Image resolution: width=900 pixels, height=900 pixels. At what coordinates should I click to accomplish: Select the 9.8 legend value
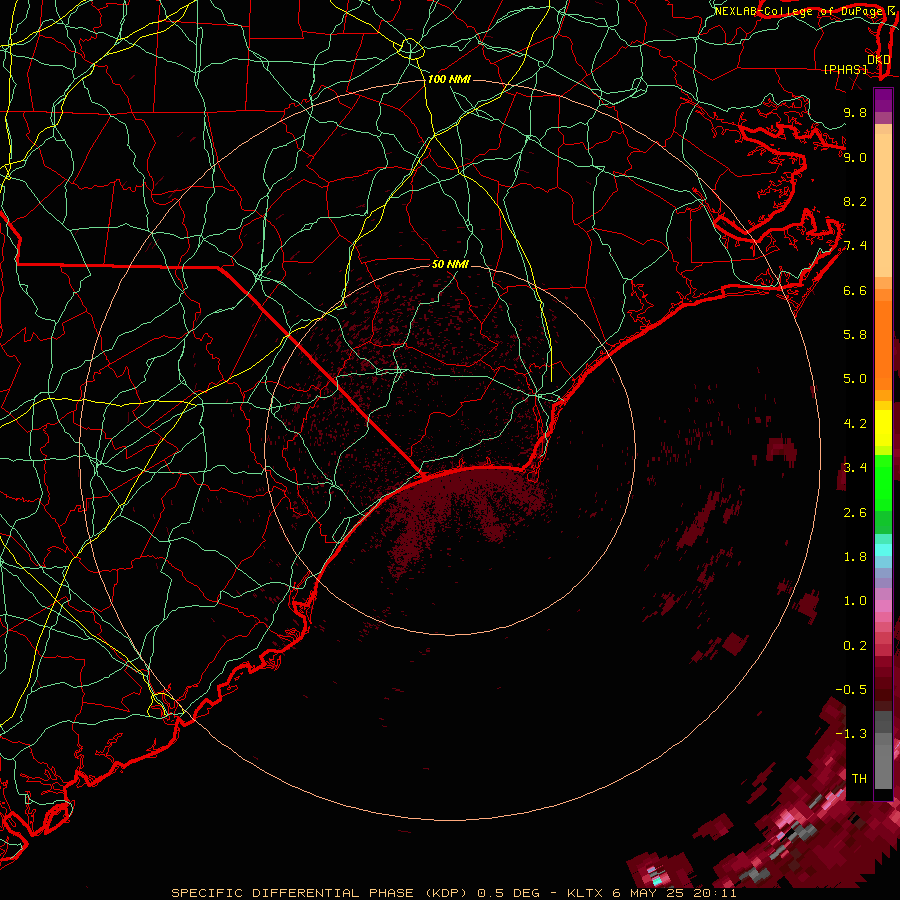[x=855, y=112]
